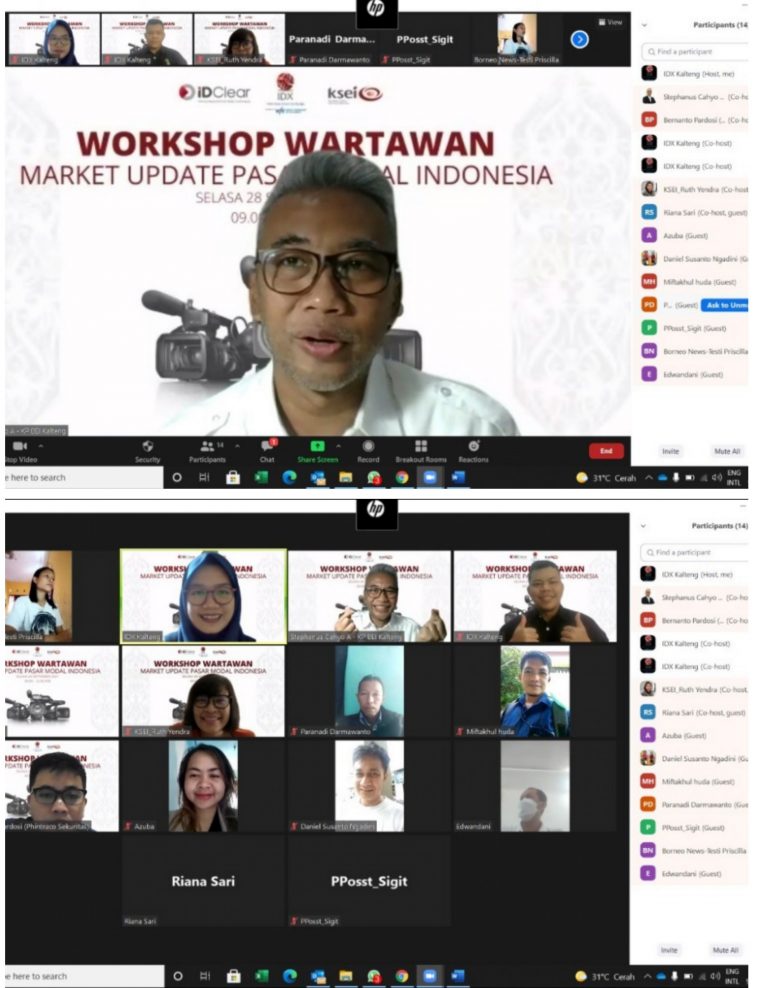768x988 pixels.
Task: Show next participants with blue arrow in video strip
Action: [x=580, y=40]
